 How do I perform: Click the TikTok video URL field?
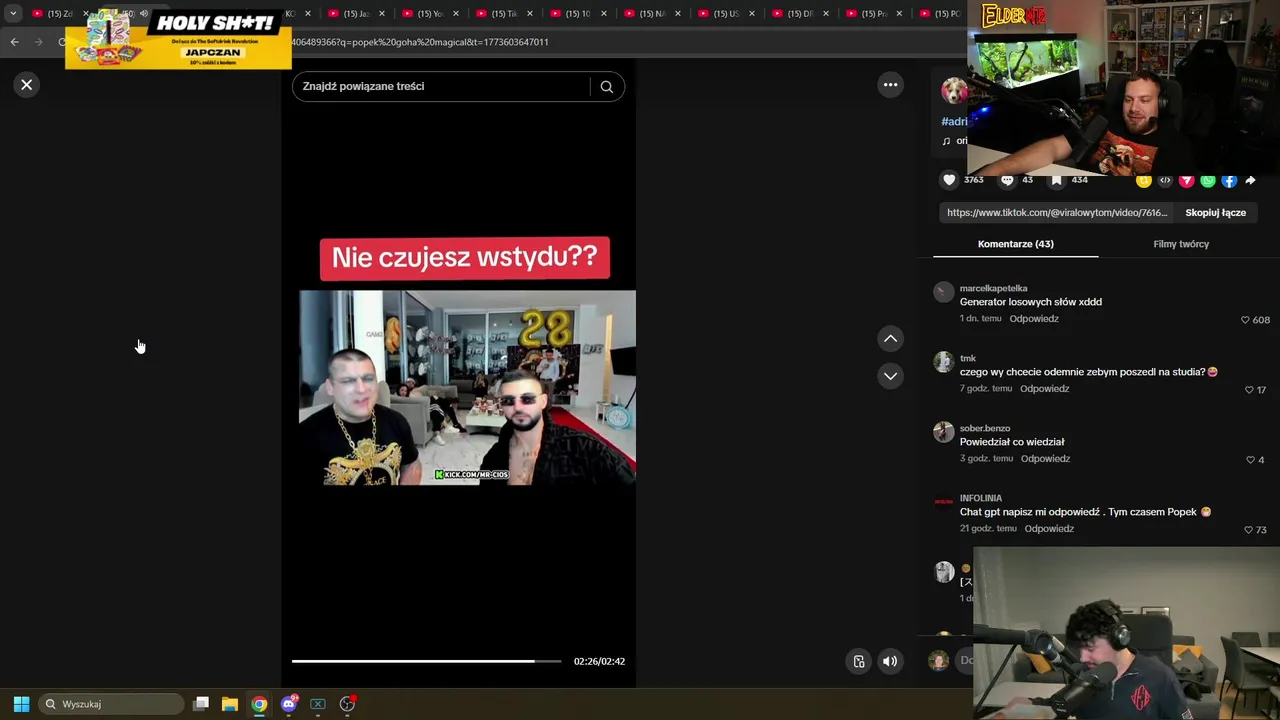click(1056, 213)
